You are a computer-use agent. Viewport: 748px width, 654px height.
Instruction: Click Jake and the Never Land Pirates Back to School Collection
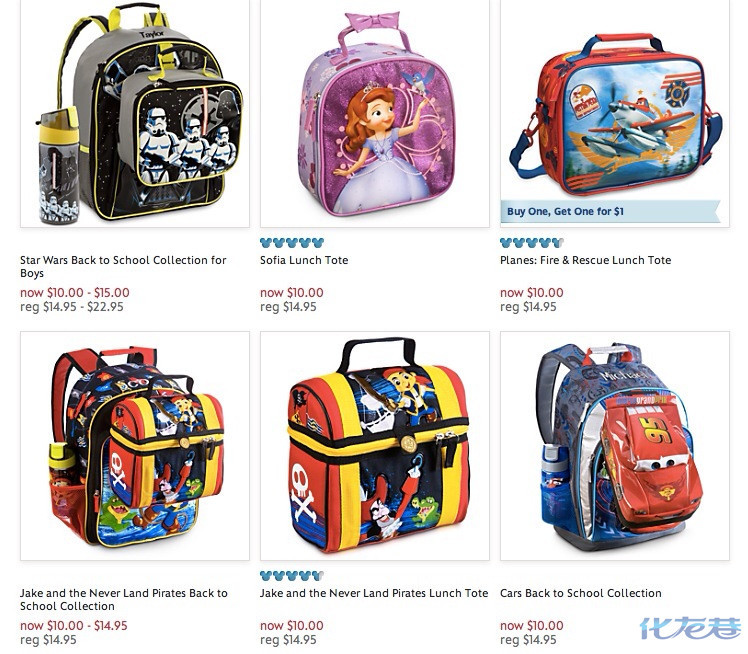point(124,600)
